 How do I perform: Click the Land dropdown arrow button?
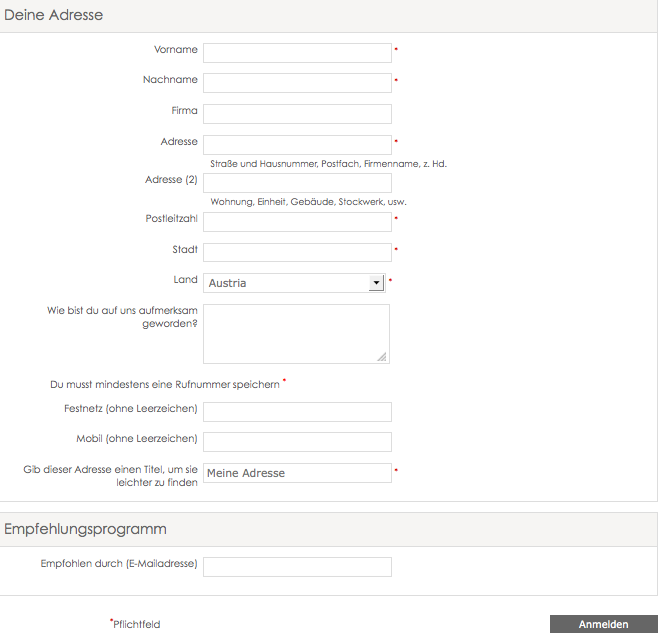tap(376, 283)
